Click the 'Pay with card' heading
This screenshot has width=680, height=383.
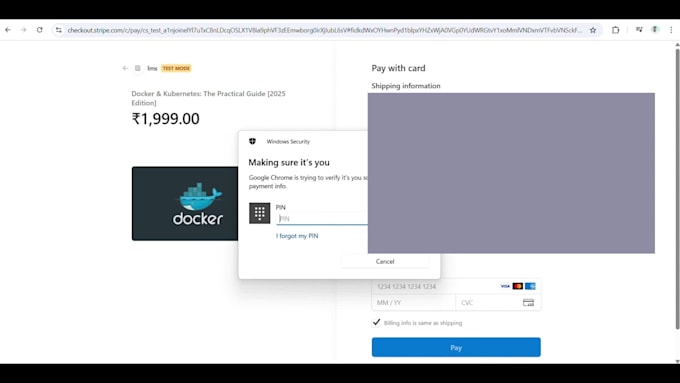399,68
